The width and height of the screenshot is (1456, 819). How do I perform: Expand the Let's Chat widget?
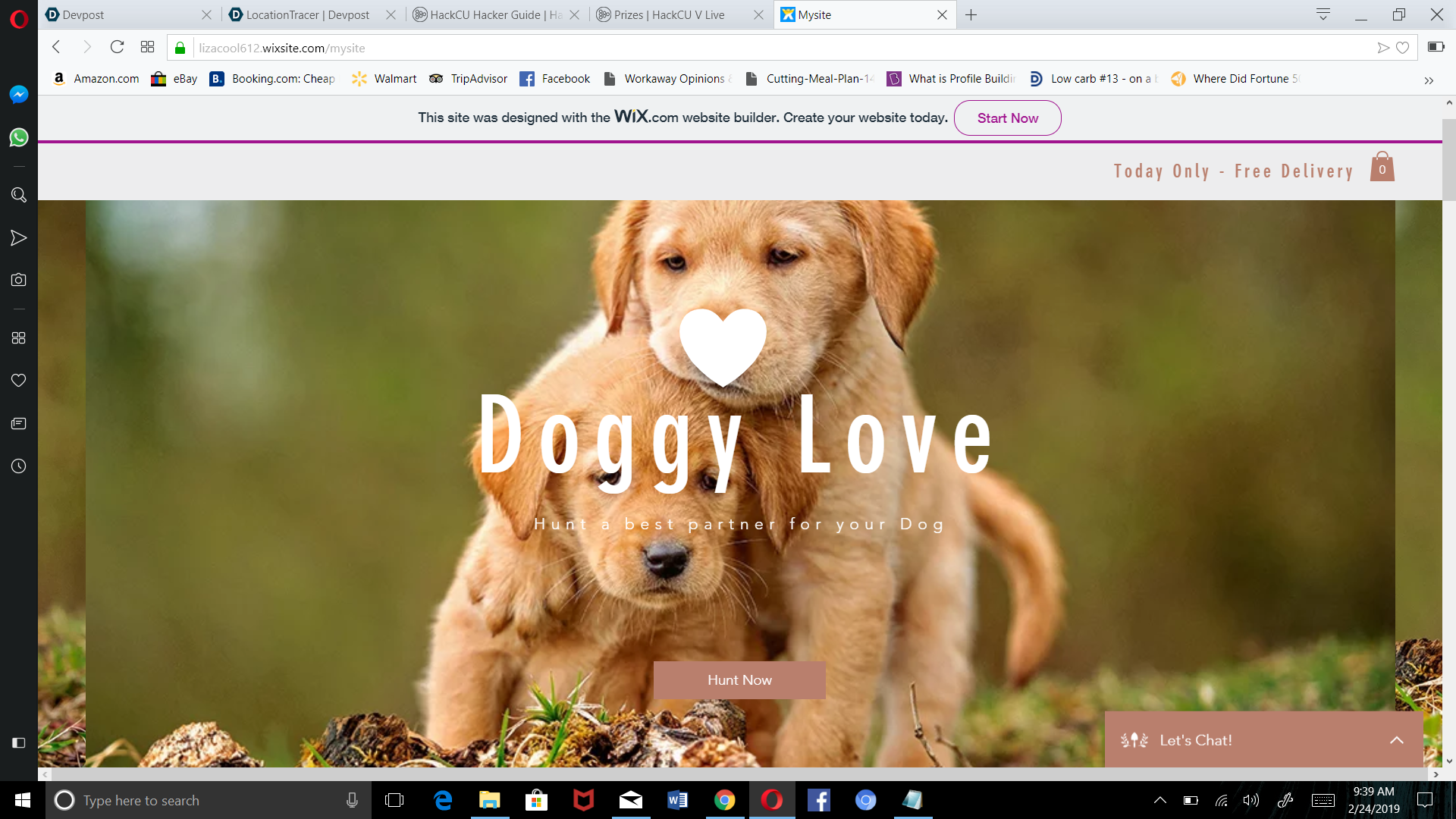1396,740
